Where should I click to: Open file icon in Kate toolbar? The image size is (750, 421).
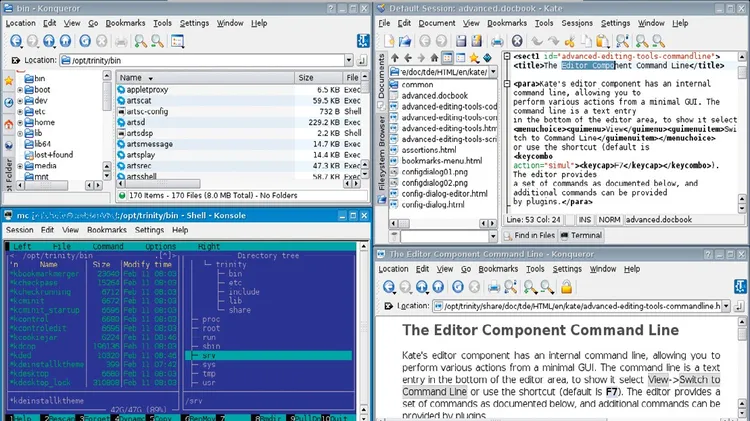coord(405,41)
